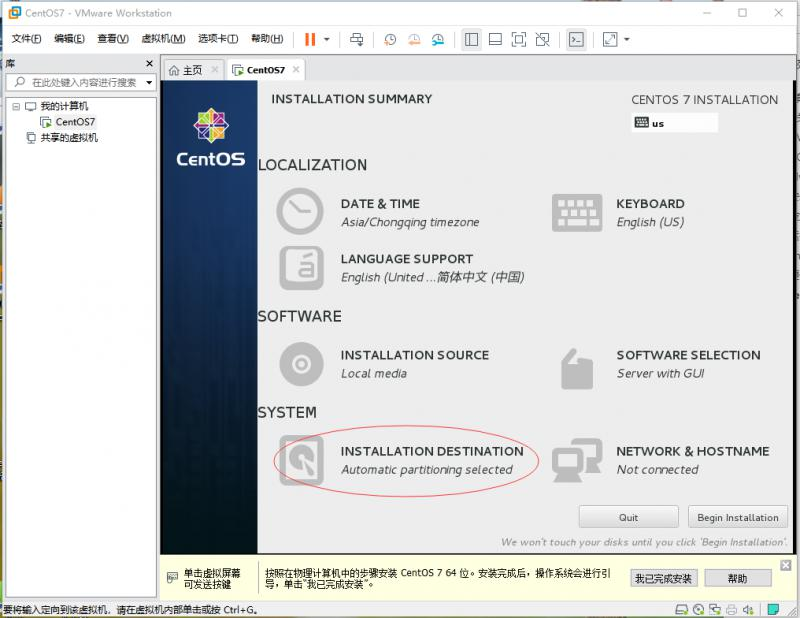This screenshot has height=618, width=800.
Task: Enter full screen mode icon
Action: 519,39
